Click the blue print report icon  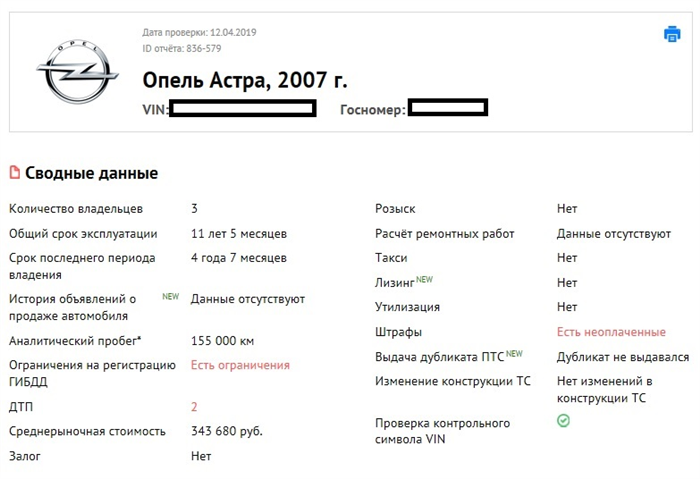672,34
